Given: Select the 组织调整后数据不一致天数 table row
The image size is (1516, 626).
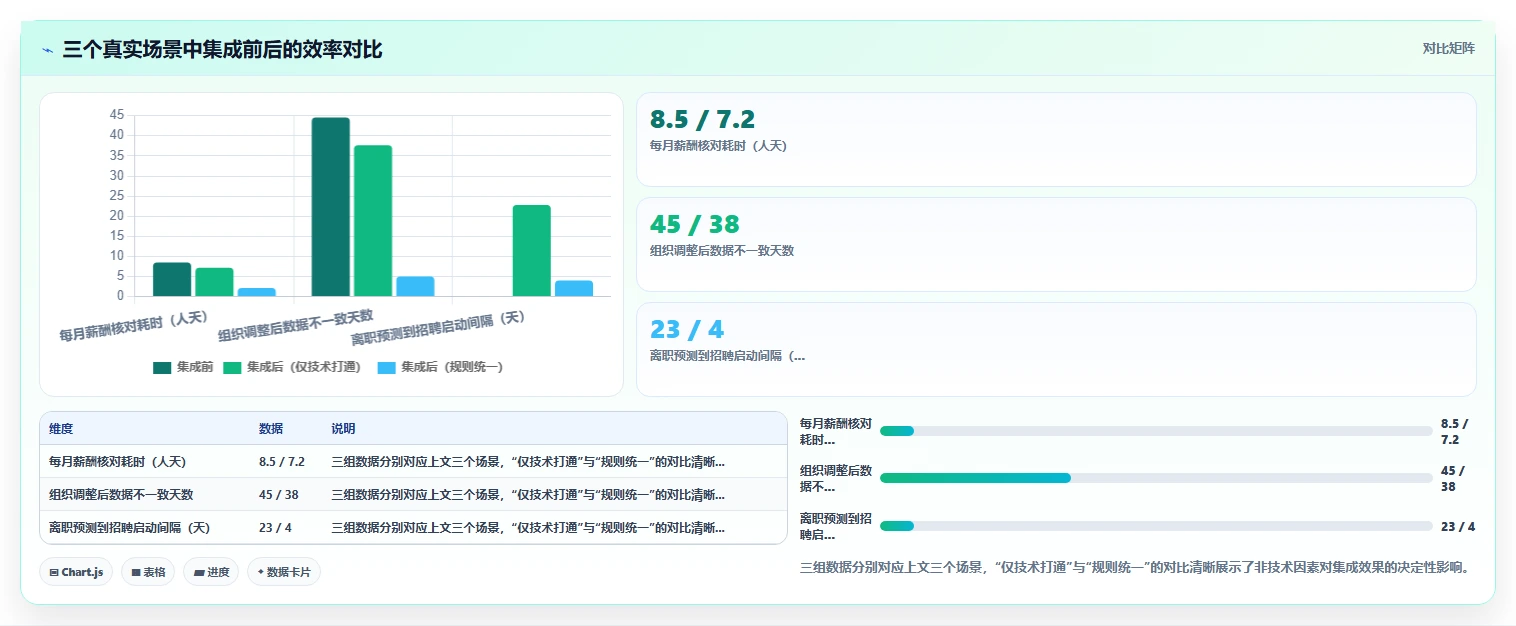Looking at the screenshot, I should (x=414, y=494).
